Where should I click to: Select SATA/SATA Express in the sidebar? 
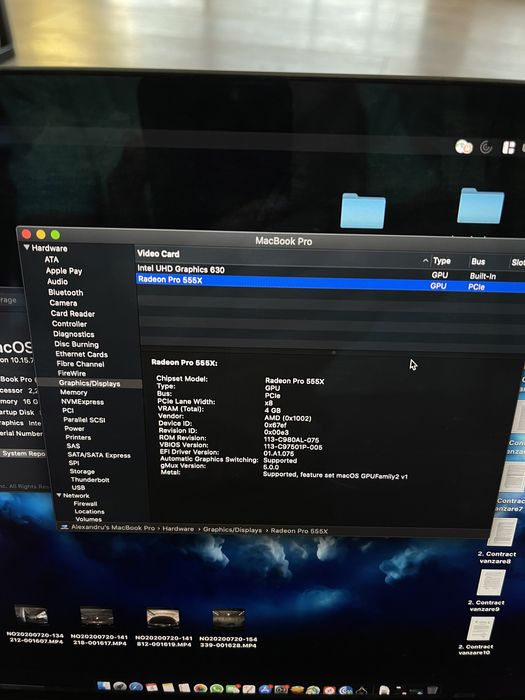(99, 455)
